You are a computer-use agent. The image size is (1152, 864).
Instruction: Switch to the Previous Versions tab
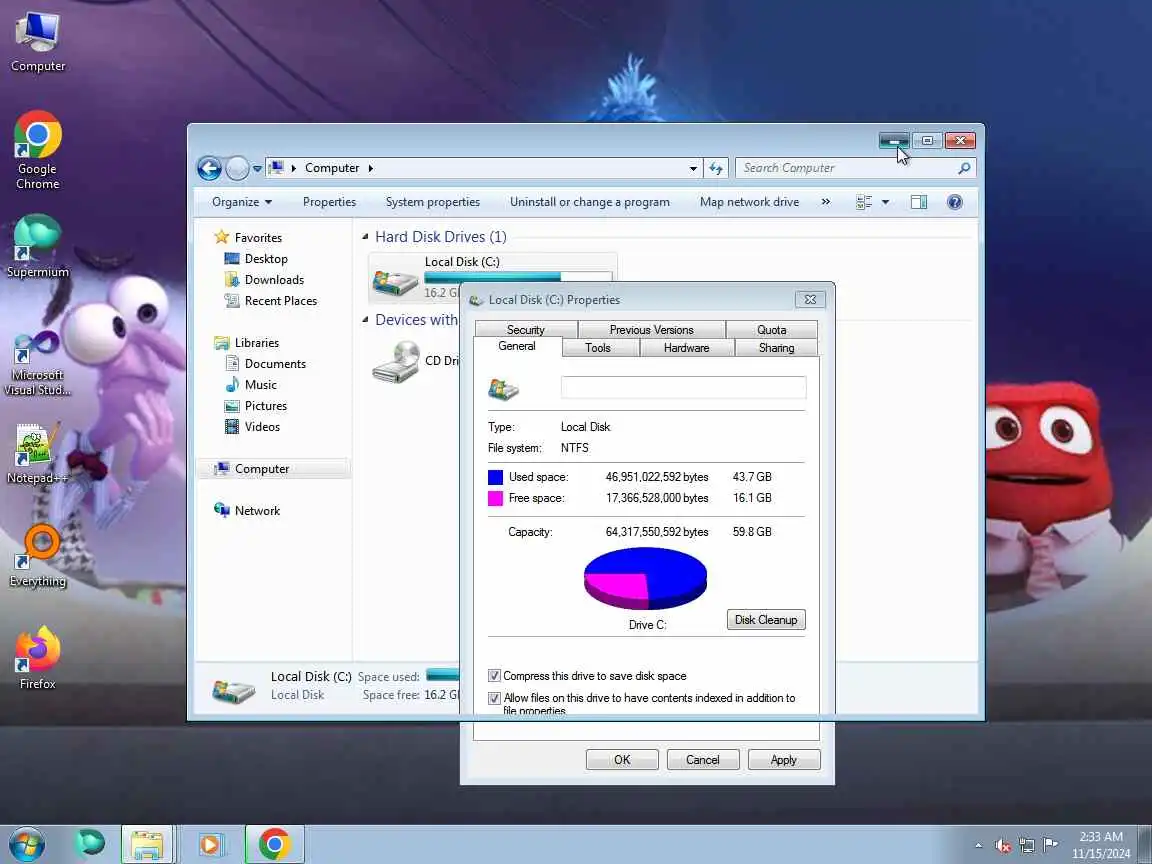click(x=651, y=330)
